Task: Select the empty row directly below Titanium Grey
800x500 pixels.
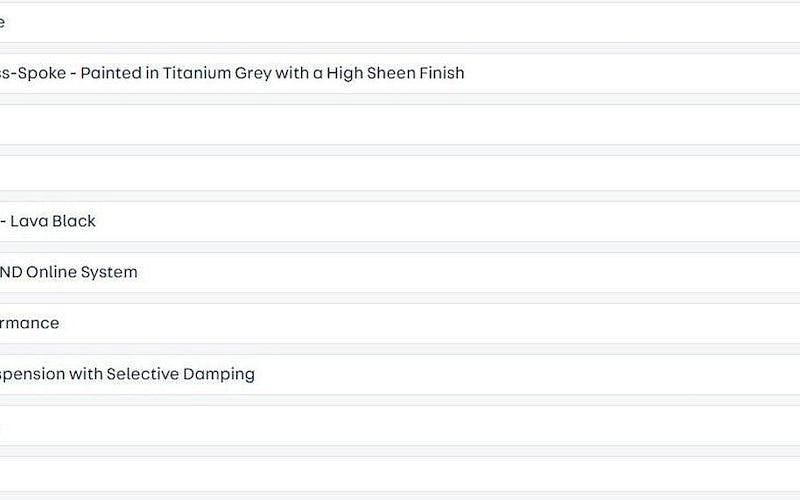Action: tap(400, 124)
